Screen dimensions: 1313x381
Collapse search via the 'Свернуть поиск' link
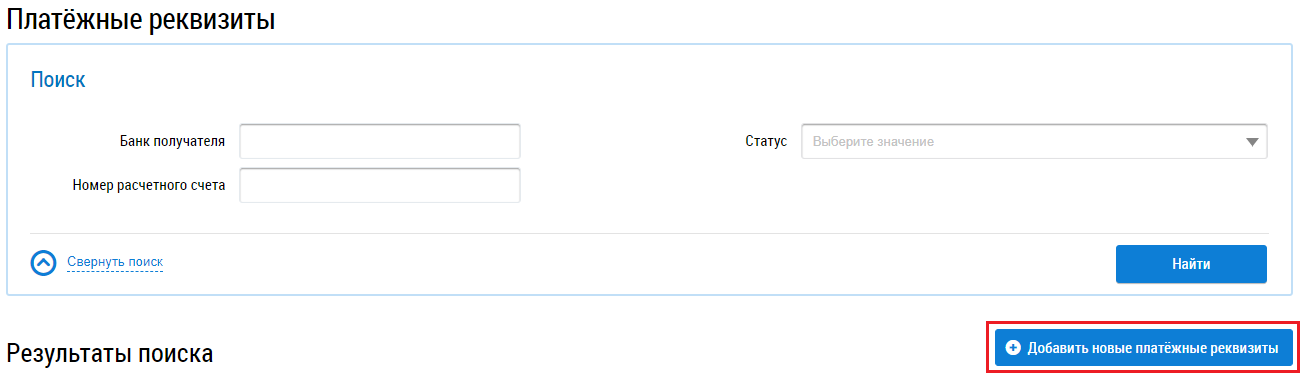click(115, 262)
